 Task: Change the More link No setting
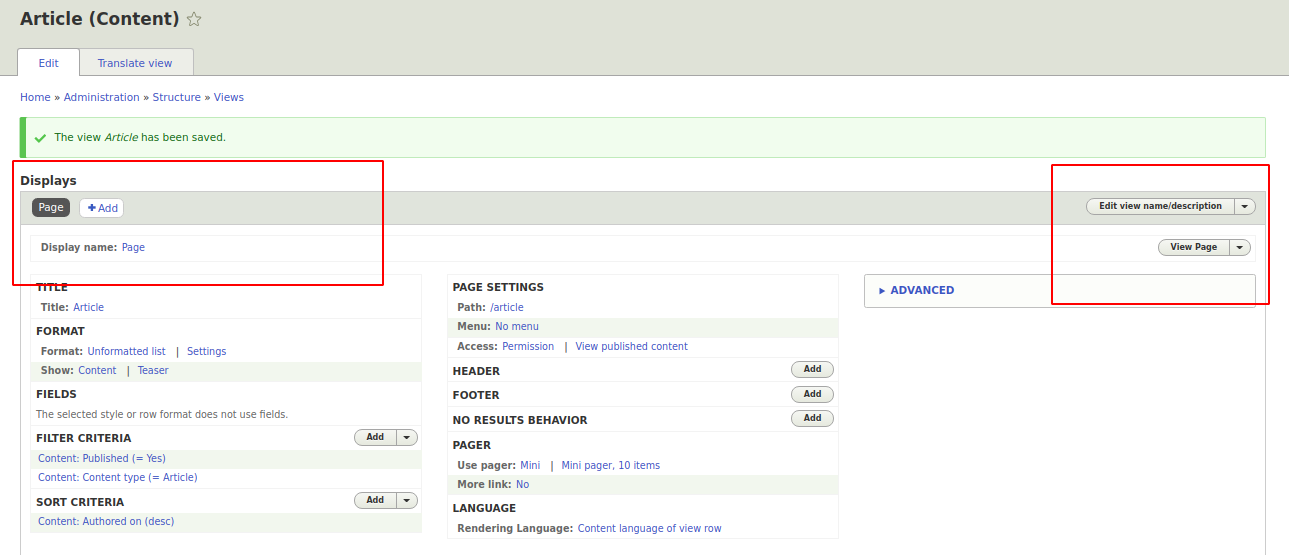click(x=523, y=484)
